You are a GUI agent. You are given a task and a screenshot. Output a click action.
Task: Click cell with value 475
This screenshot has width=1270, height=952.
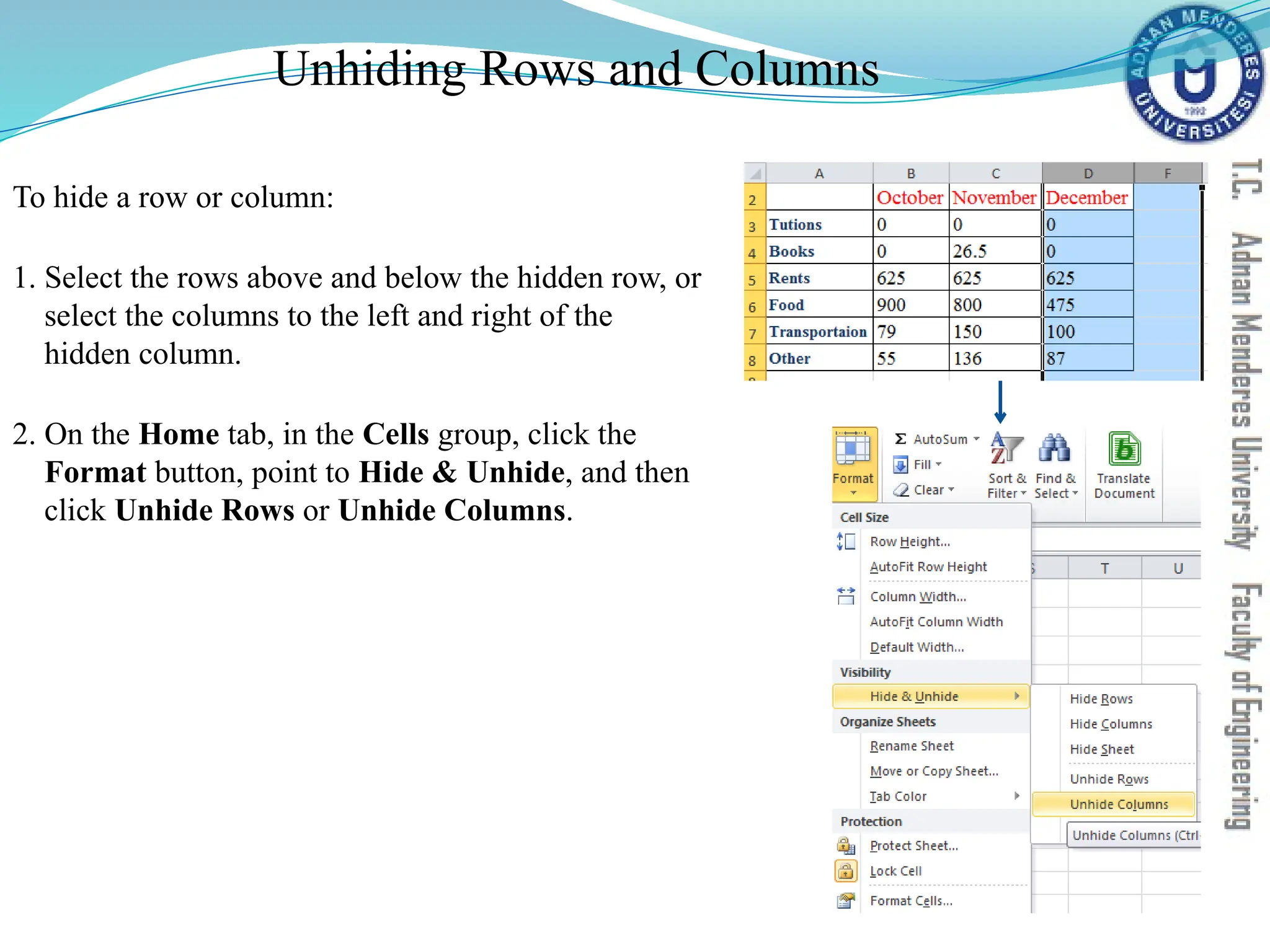1088,305
